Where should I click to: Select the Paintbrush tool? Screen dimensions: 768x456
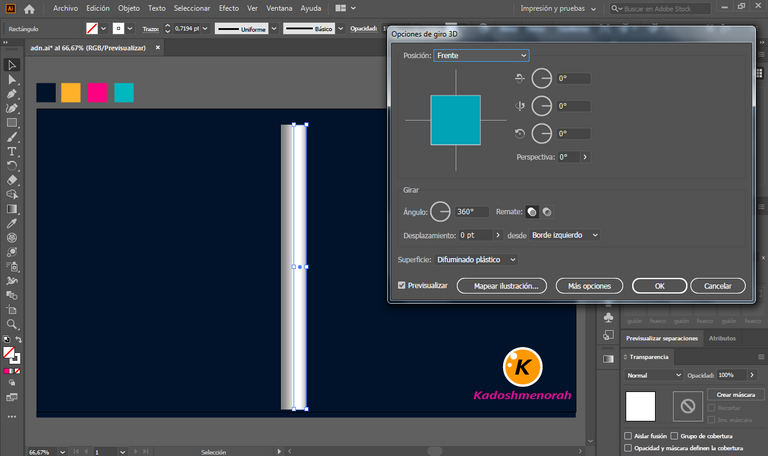pyautogui.click(x=12, y=137)
